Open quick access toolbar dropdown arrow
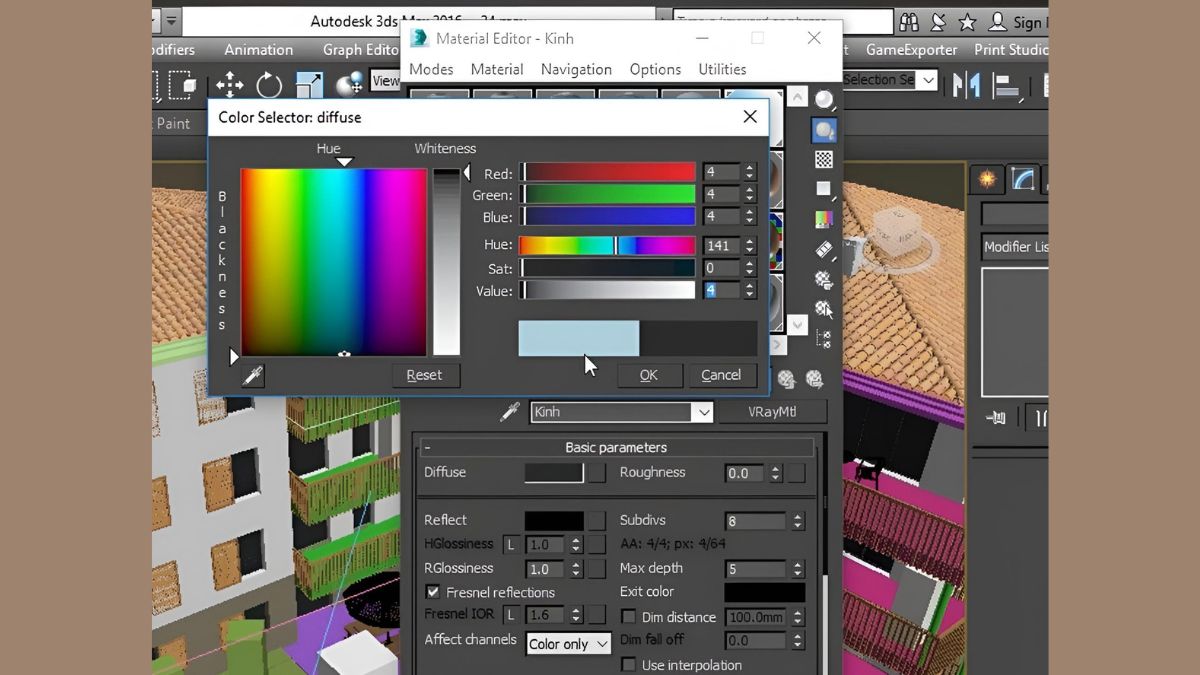 (x=172, y=21)
